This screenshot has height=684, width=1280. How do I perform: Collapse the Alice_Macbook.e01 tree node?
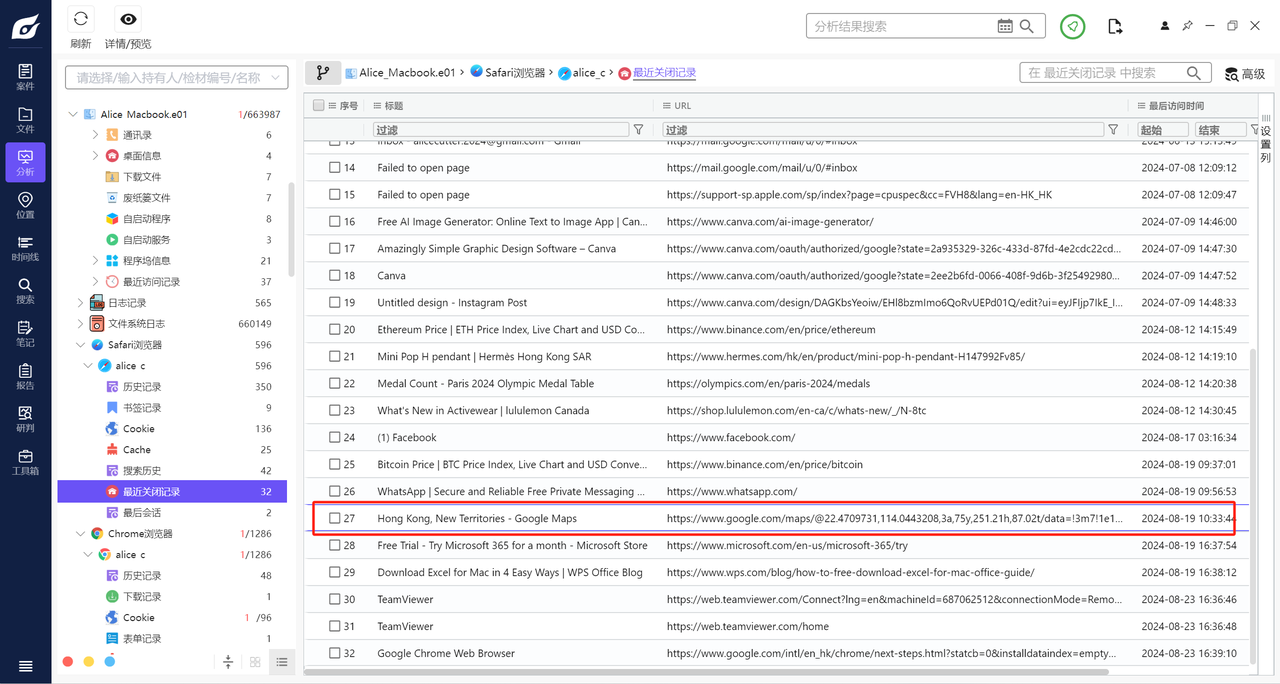tap(73, 115)
